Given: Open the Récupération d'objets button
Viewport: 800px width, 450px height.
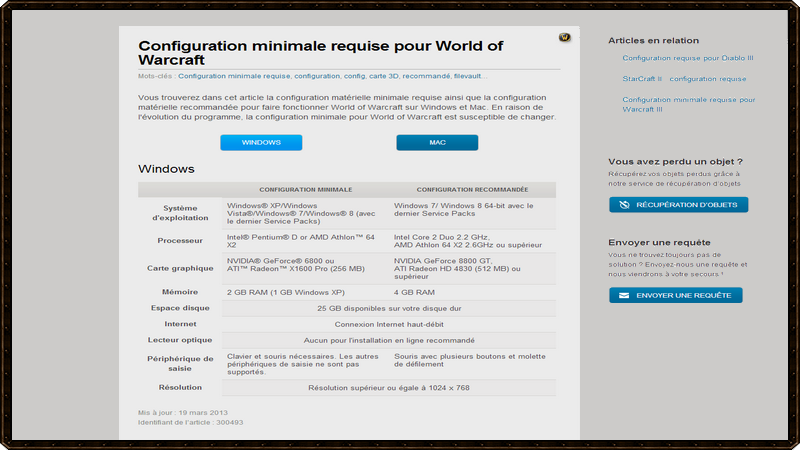Looking at the screenshot, I should point(679,205).
